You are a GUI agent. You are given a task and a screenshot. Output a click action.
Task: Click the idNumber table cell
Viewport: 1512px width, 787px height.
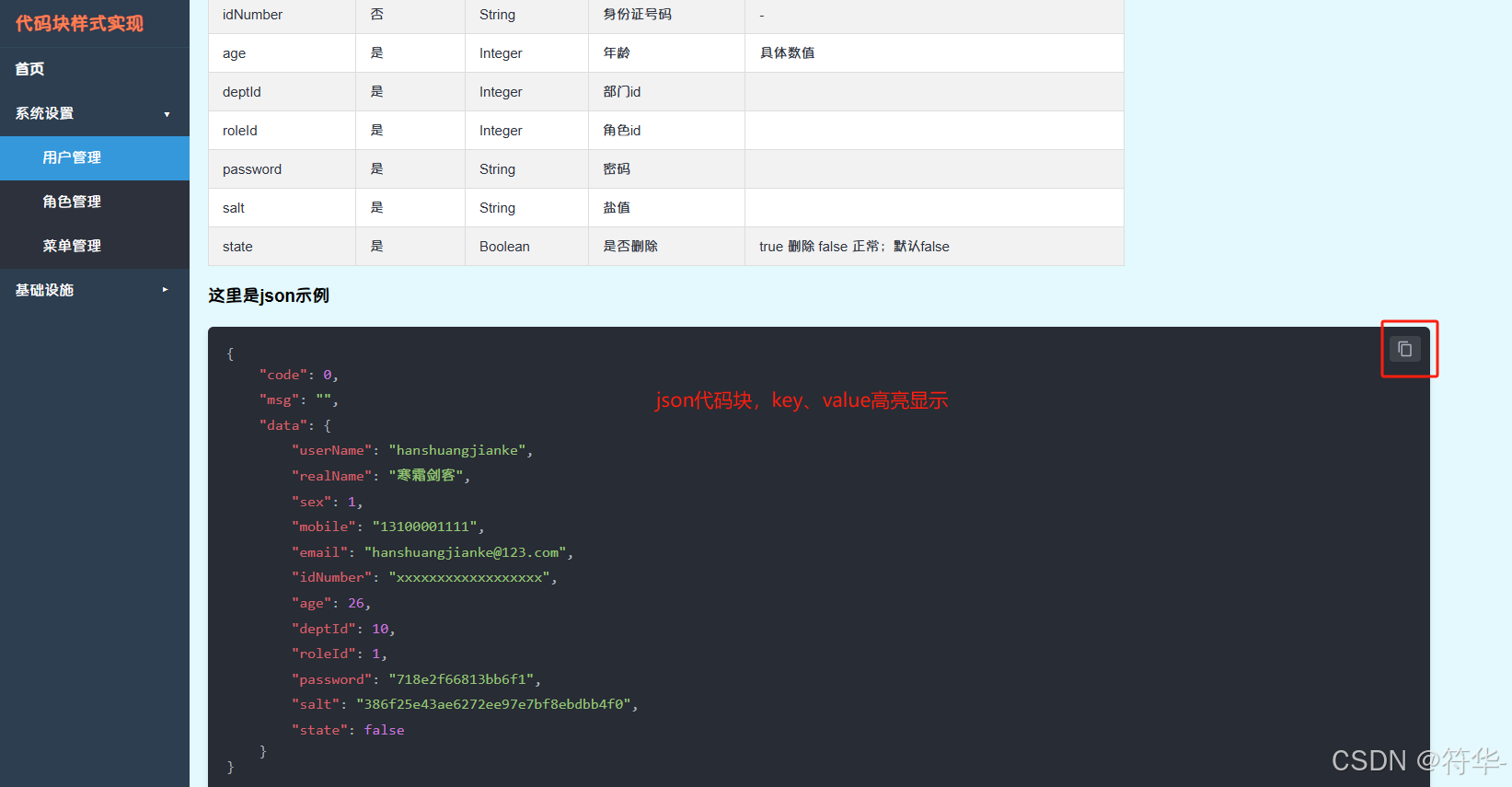pos(282,15)
